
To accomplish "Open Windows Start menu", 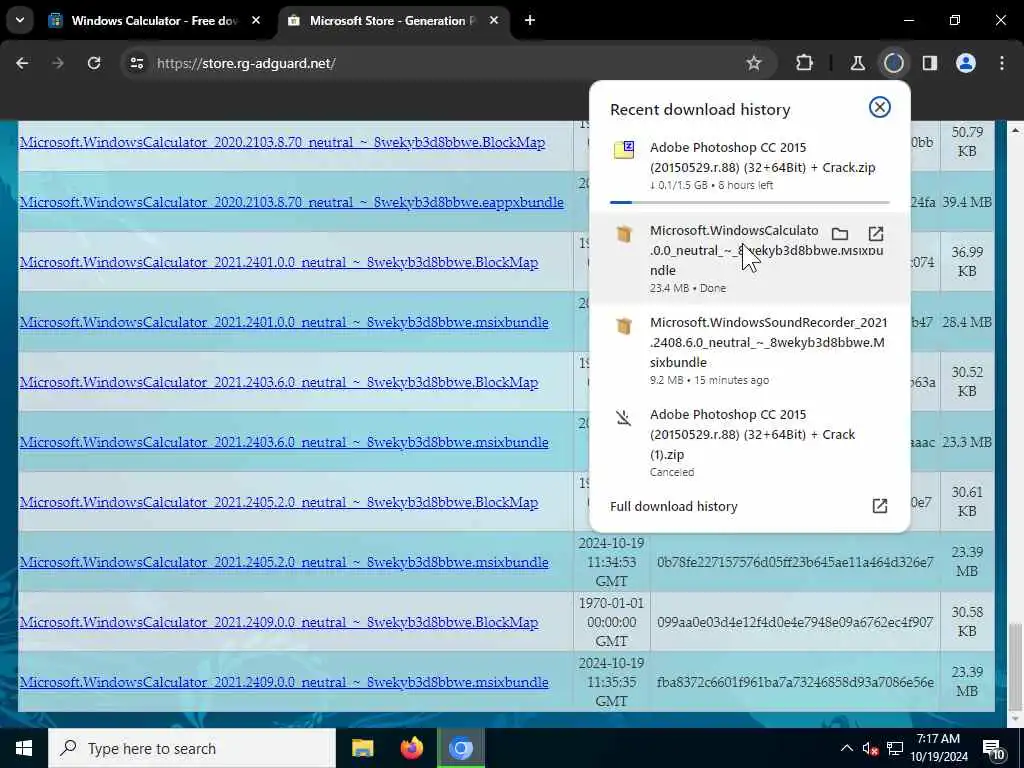I will click(24, 748).
